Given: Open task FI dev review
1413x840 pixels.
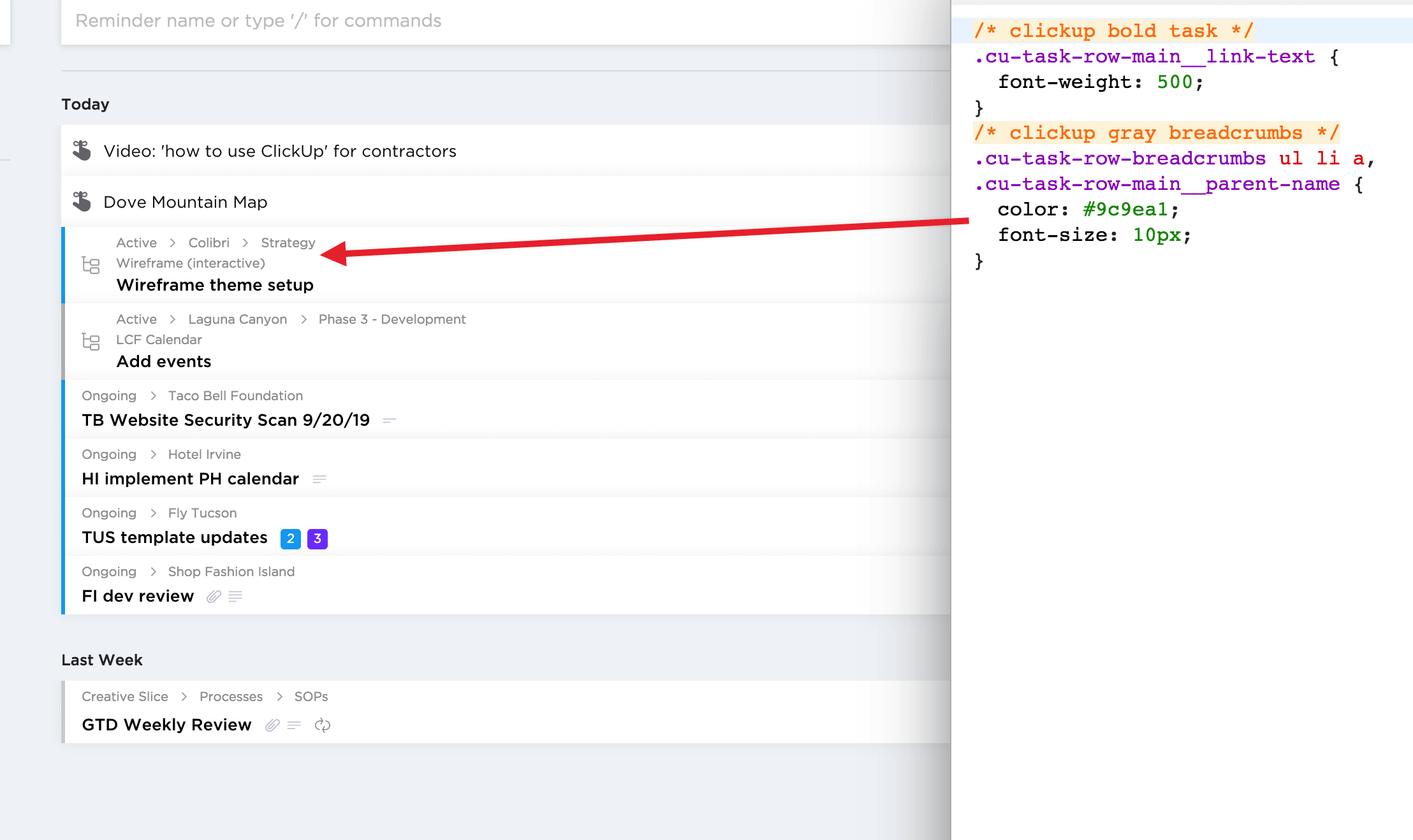Looking at the screenshot, I should point(138,596).
